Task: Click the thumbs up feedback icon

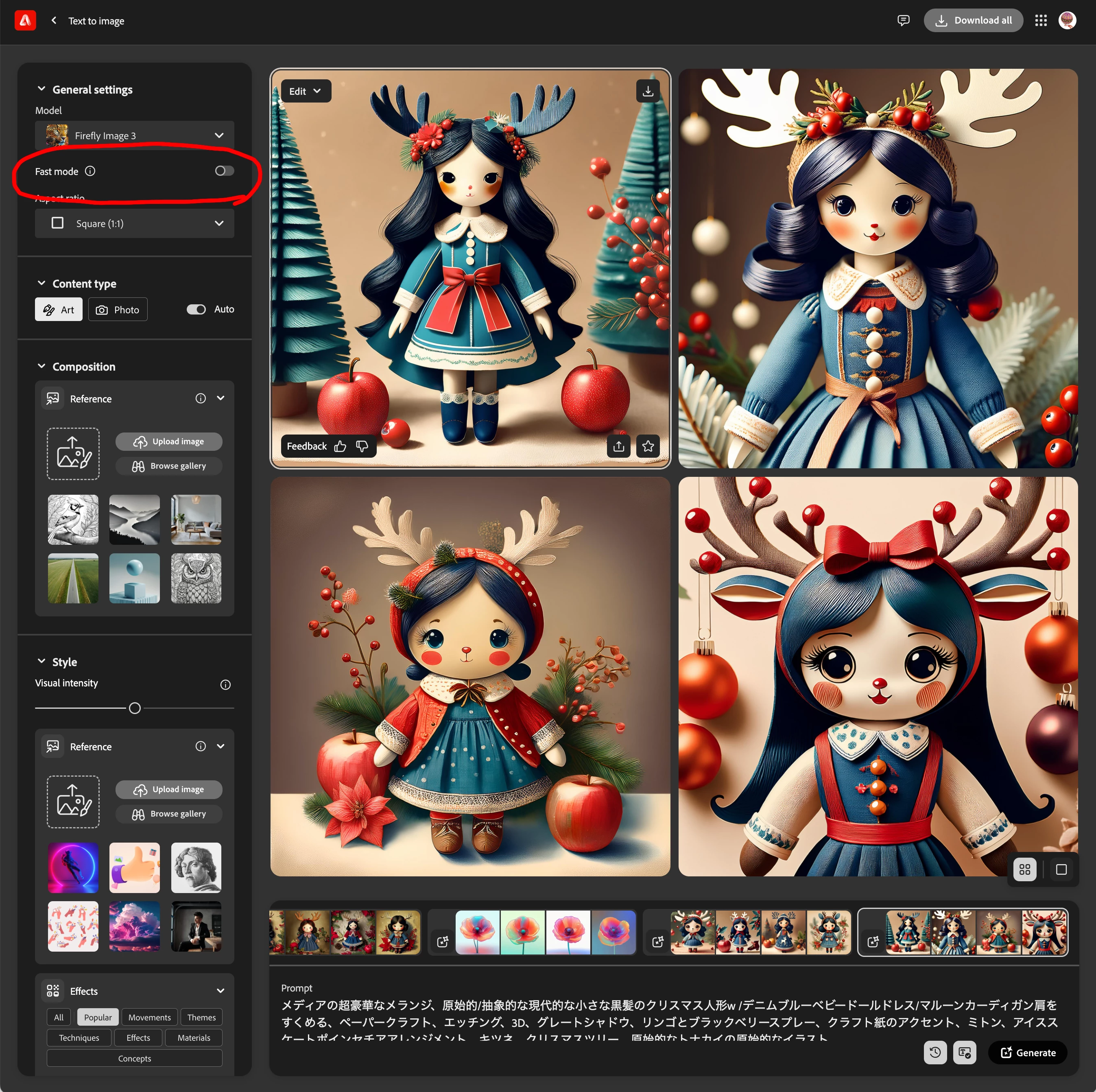Action: pyautogui.click(x=341, y=446)
